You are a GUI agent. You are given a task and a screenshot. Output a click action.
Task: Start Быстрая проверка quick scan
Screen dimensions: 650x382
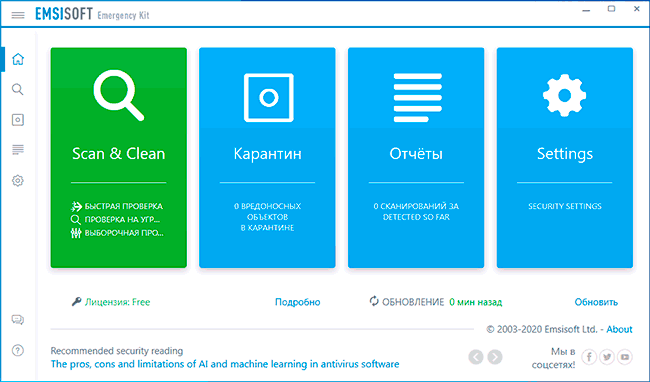coord(117,206)
